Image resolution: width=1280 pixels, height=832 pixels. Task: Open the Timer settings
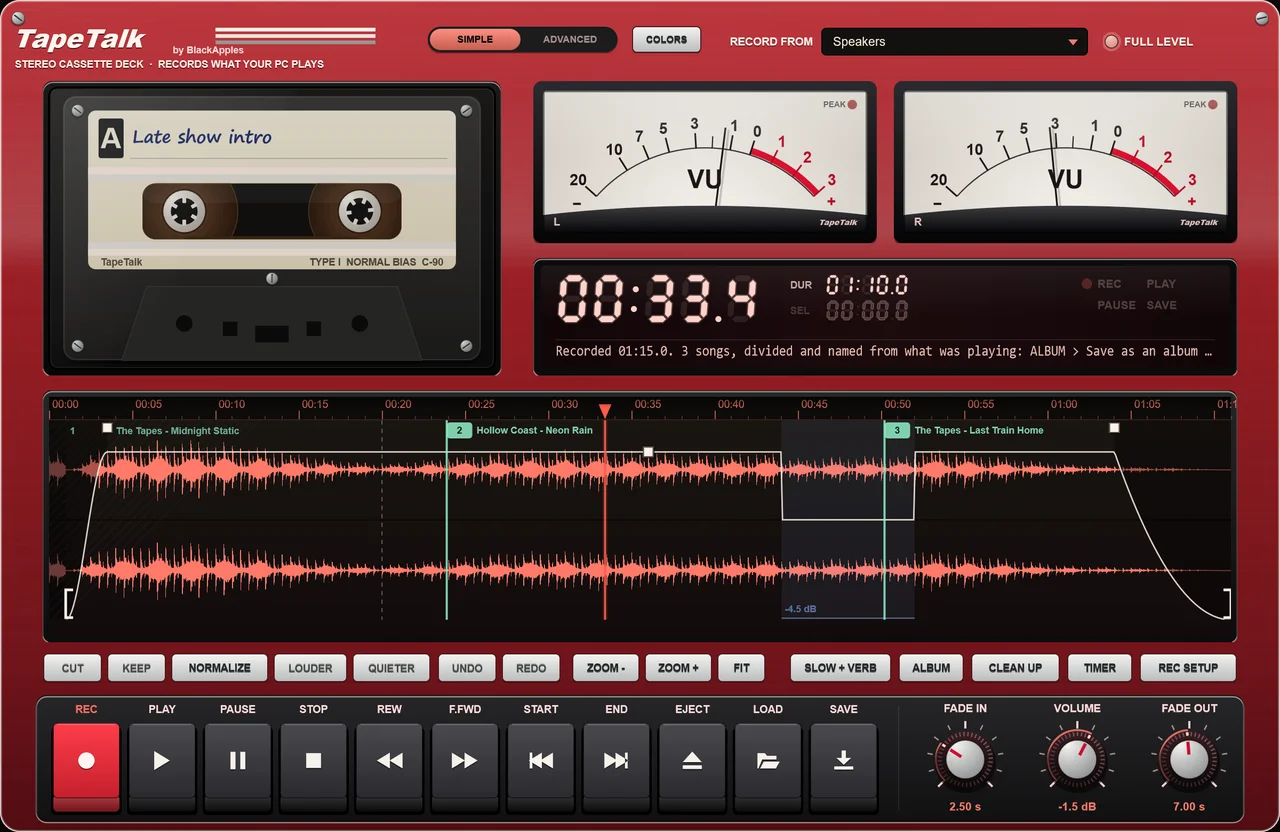click(x=1100, y=668)
